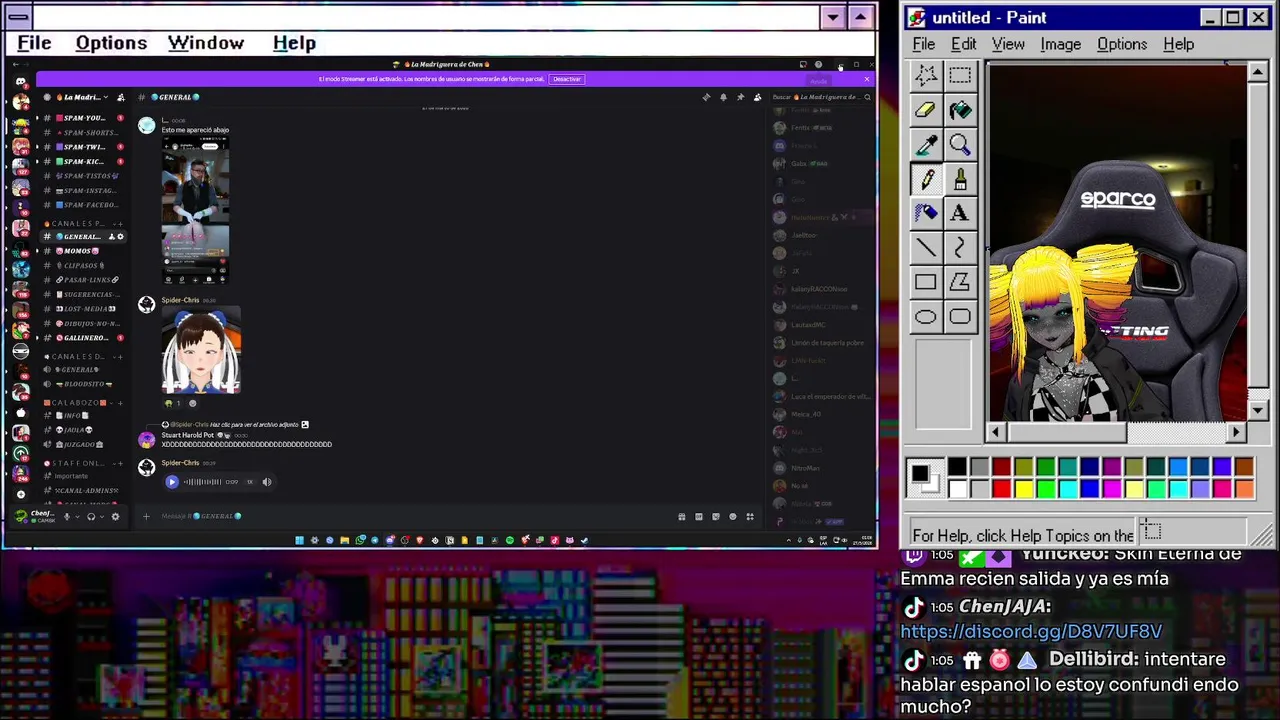Select the Free-Form Select tool in Paint
Screen dimensions: 1280x720
(926, 76)
